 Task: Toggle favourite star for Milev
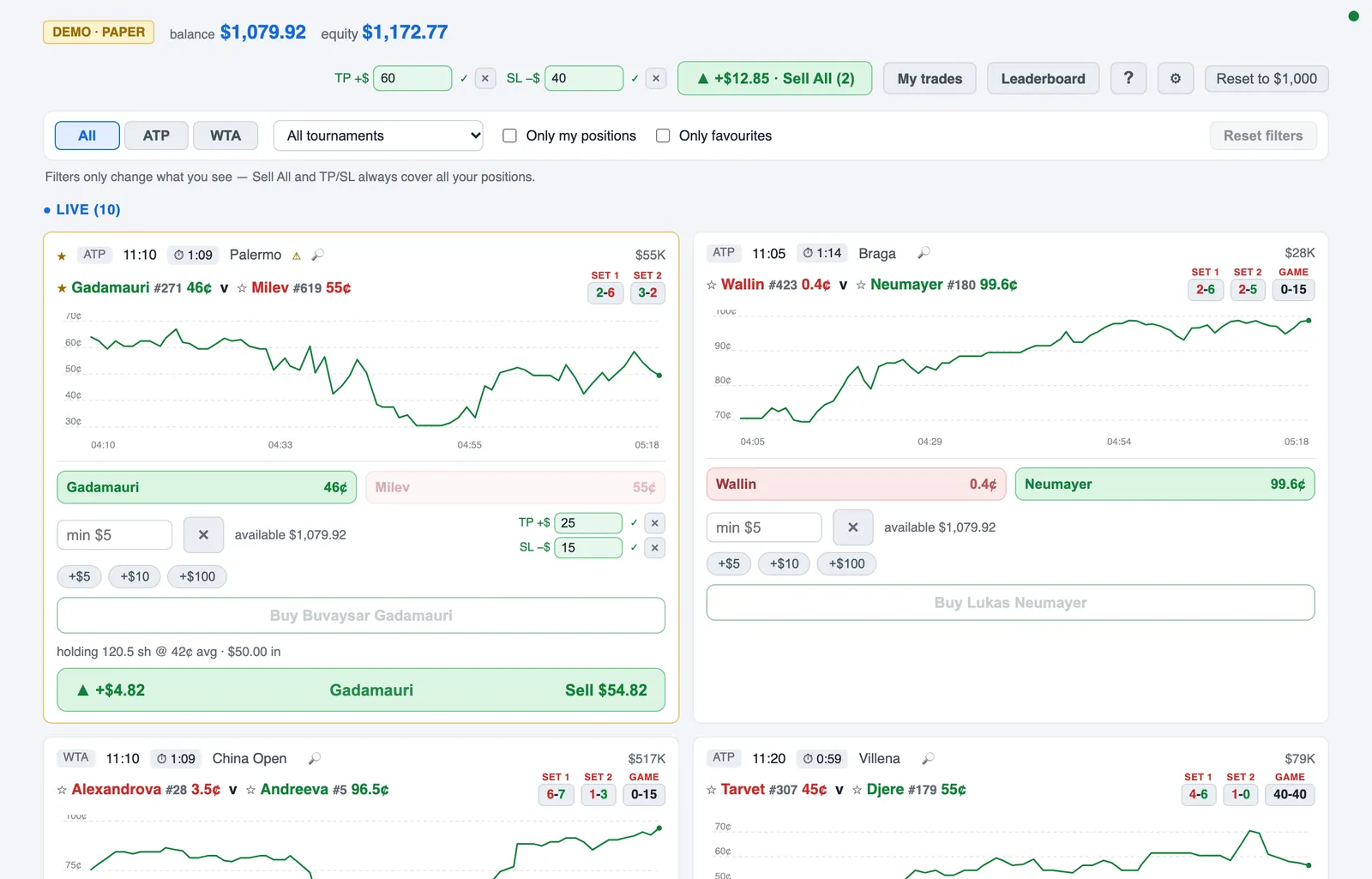click(242, 288)
